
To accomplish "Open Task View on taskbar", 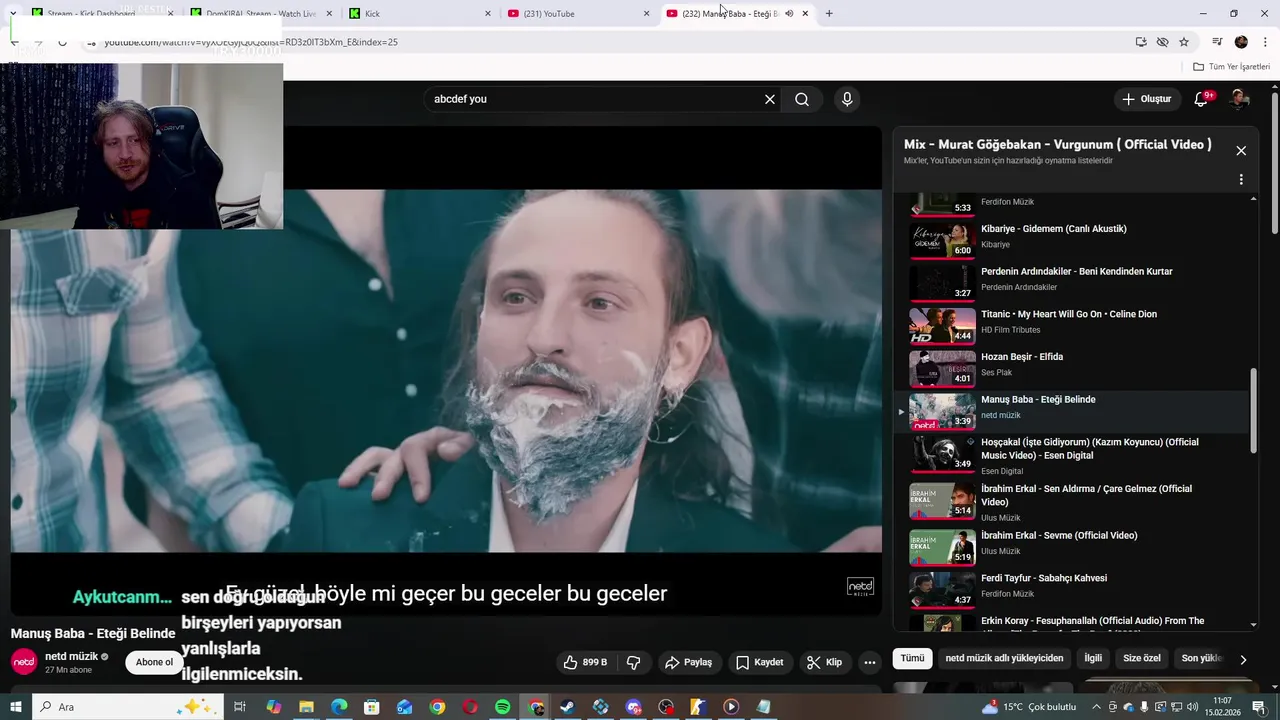I will coord(240,707).
